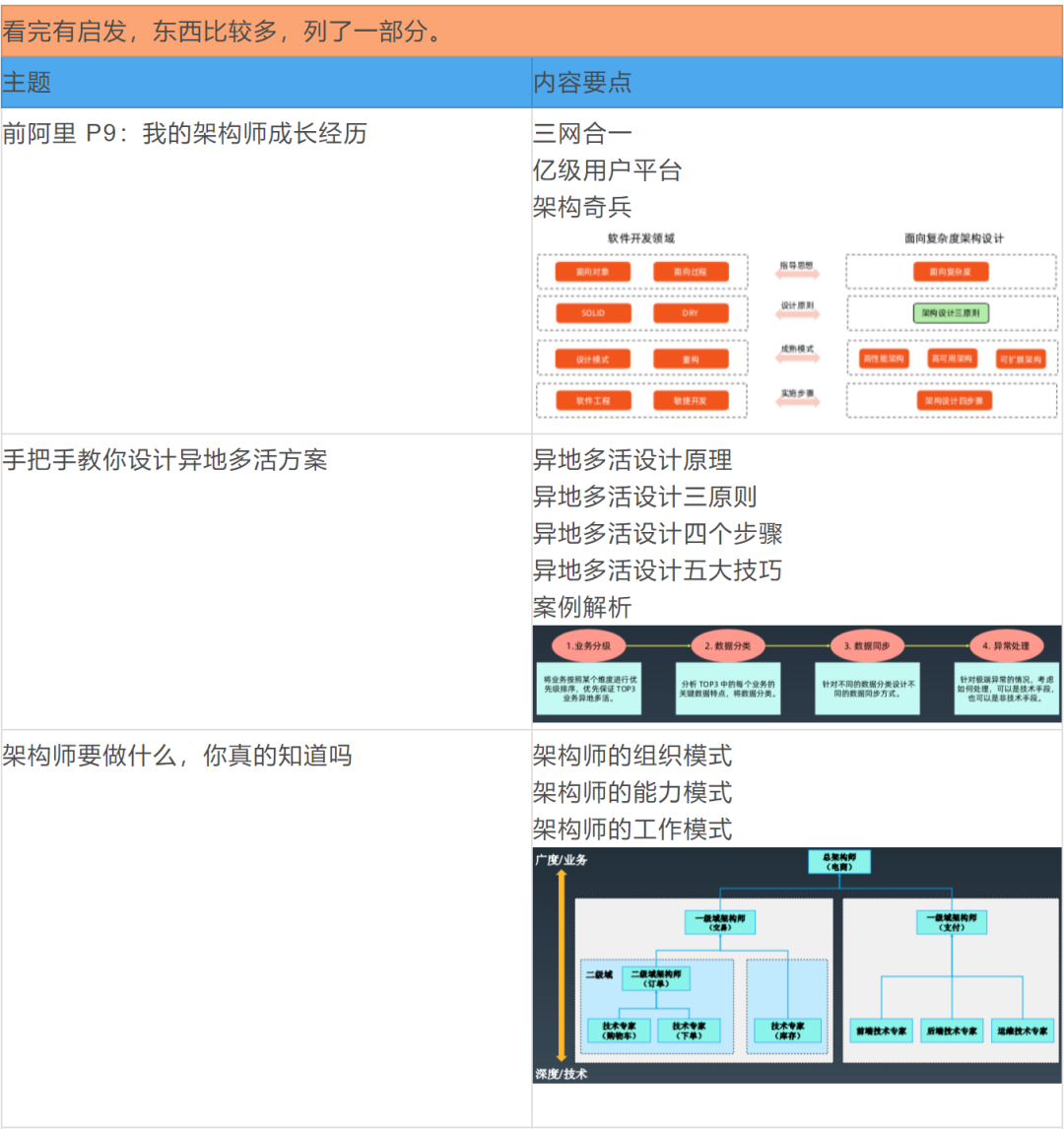This screenshot has height=1129, width=1064.
Task: Click the line '异地多活设计四个步骤'
Action: click(x=658, y=533)
